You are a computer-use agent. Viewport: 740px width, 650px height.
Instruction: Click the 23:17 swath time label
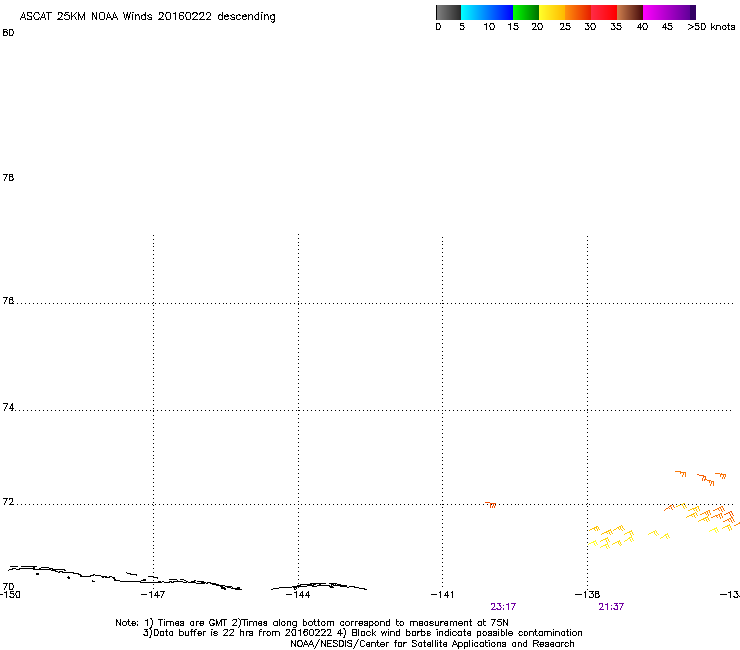point(503,606)
